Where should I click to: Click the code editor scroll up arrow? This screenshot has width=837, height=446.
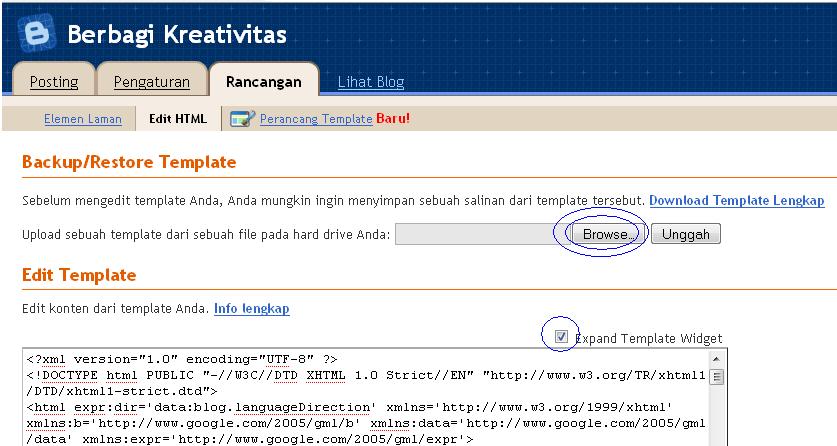coord(716,359)
